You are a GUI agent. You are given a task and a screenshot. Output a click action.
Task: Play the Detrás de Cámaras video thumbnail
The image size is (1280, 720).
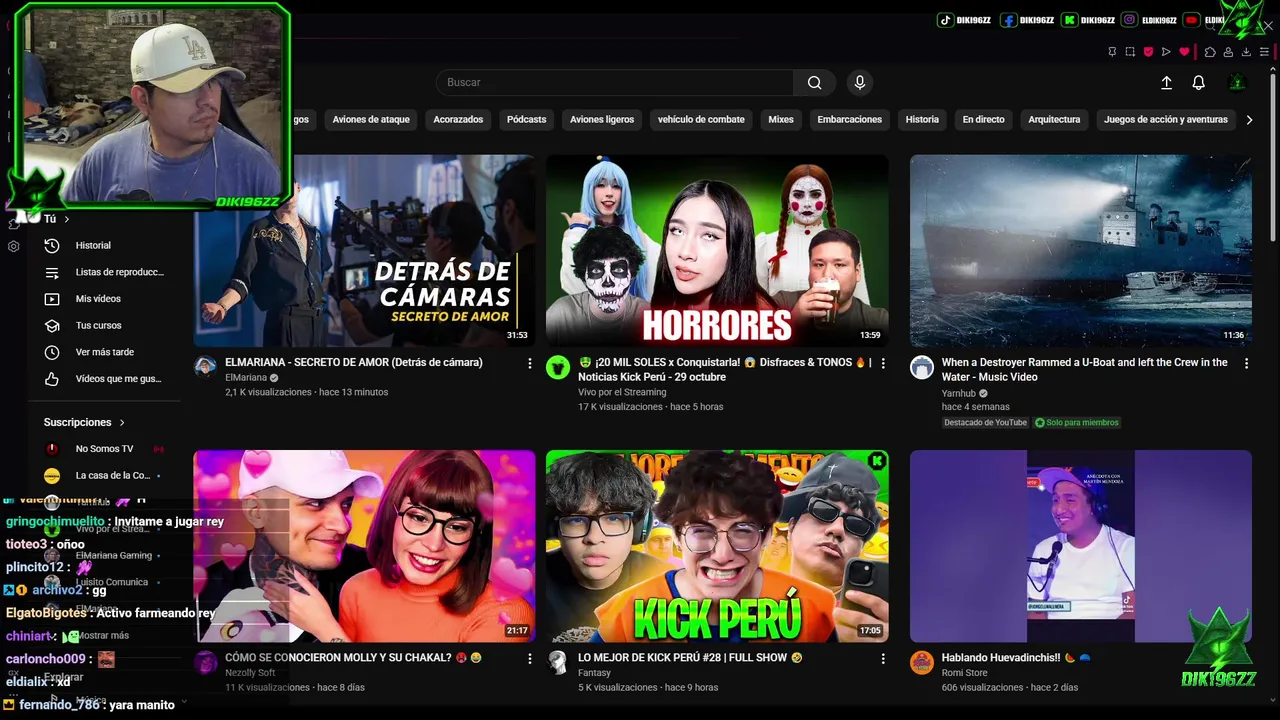(364, 250)
